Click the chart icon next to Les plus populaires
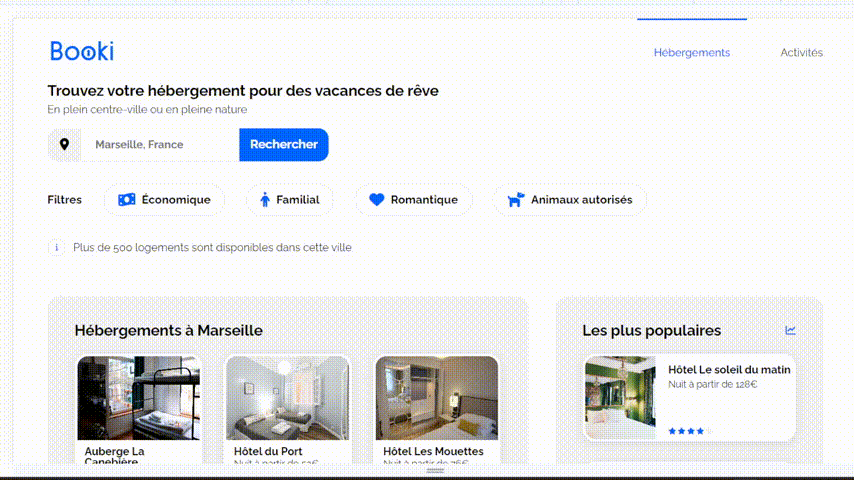The image size is (854, 480). pos(790,330)
